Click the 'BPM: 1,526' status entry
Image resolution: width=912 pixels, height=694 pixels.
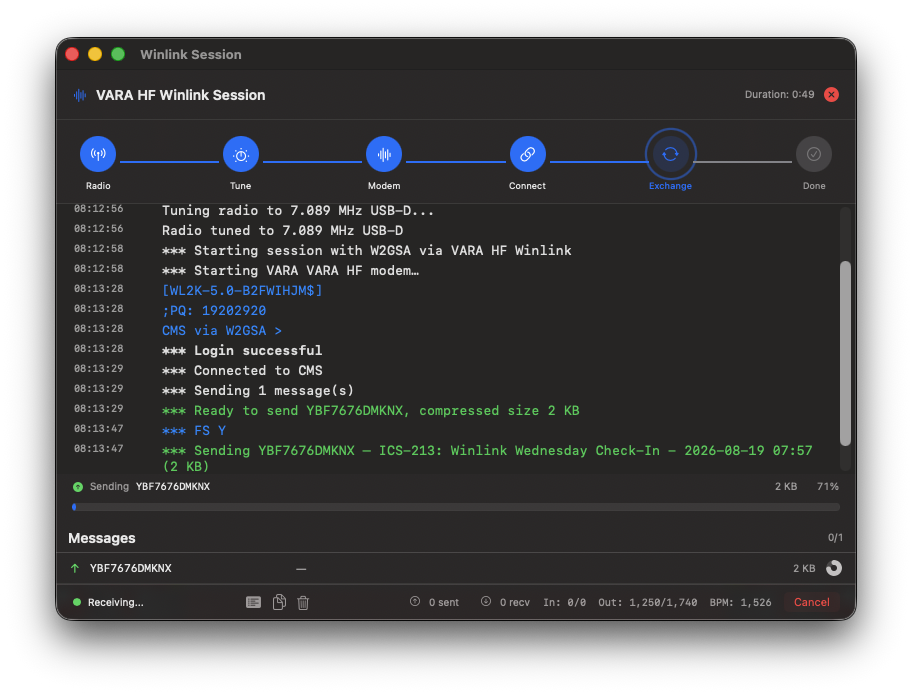point(740,602)
